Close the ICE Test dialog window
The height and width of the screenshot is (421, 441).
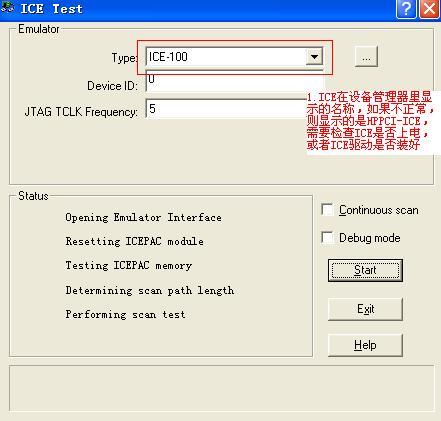click(x=429, y=8)
